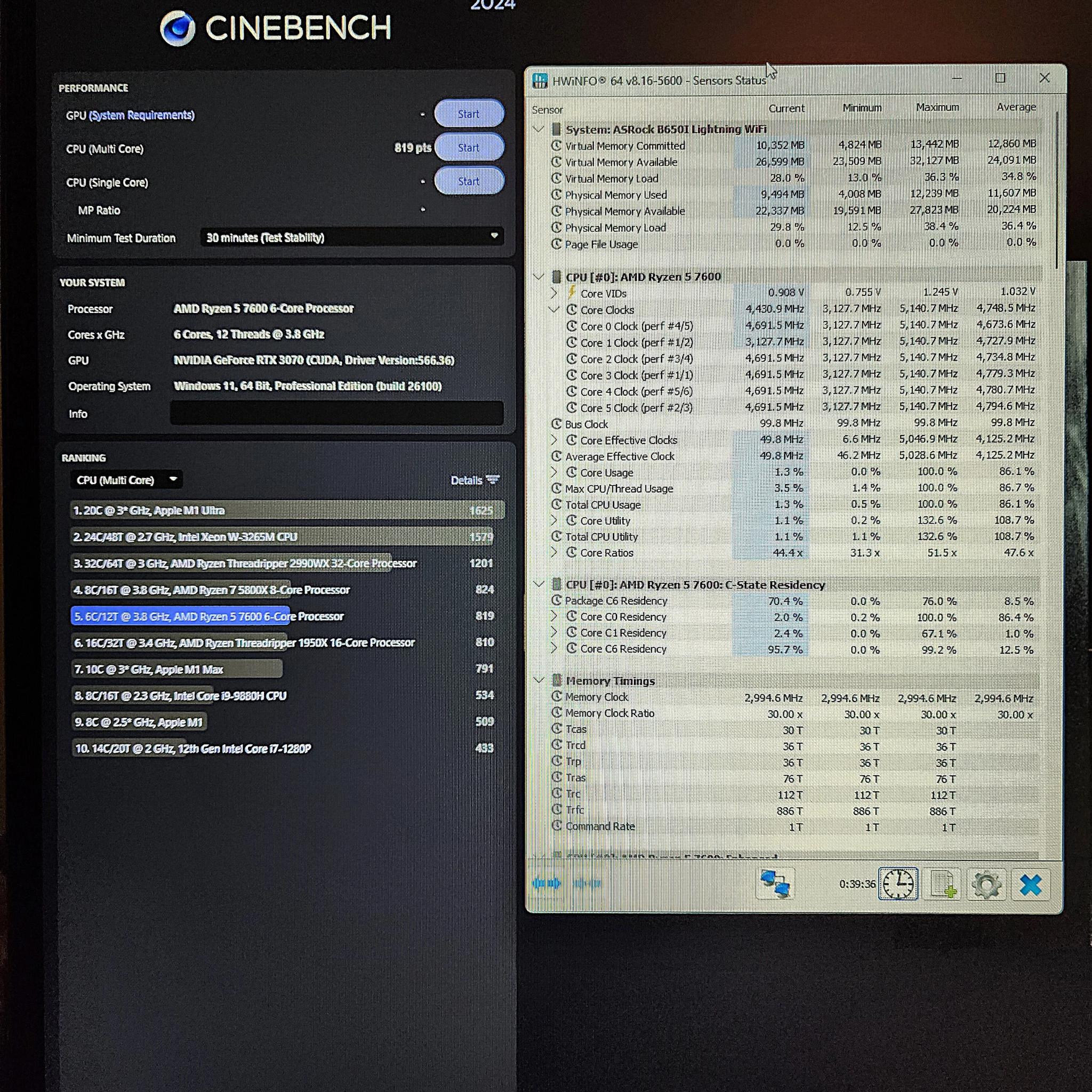The height and width of the screenshot is (1092, 1092).
Task: Maximize the HWiNFO Sensors Status window
Action: click(1000, 78)
